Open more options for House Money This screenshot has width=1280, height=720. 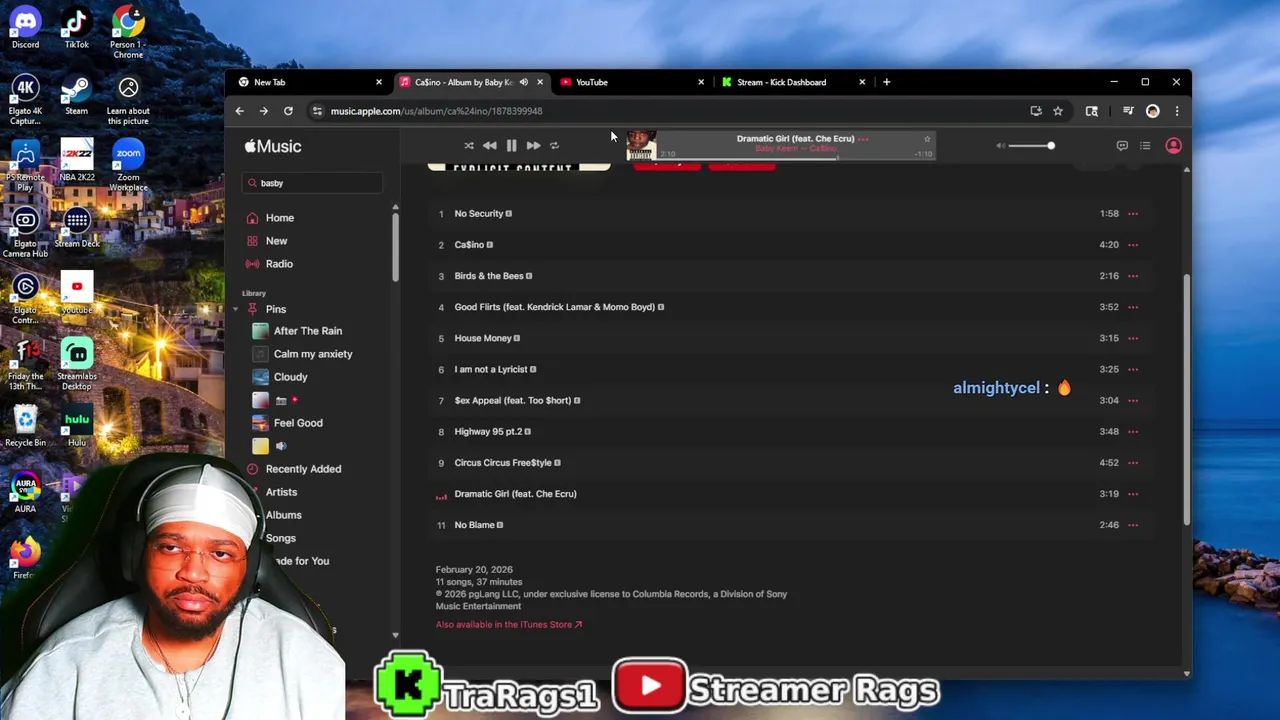click(1133, 338)
